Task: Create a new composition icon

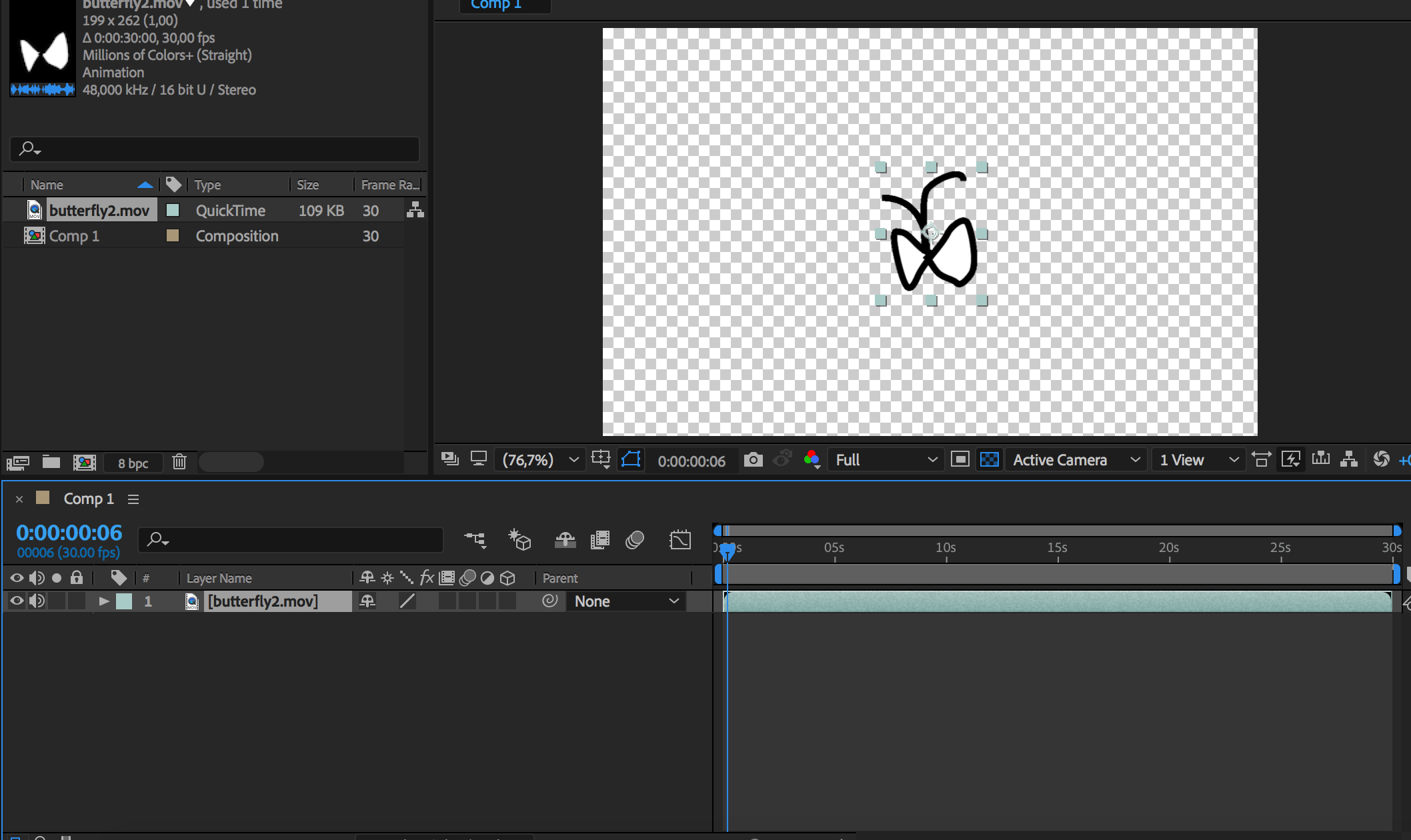Action: (85, 462)
